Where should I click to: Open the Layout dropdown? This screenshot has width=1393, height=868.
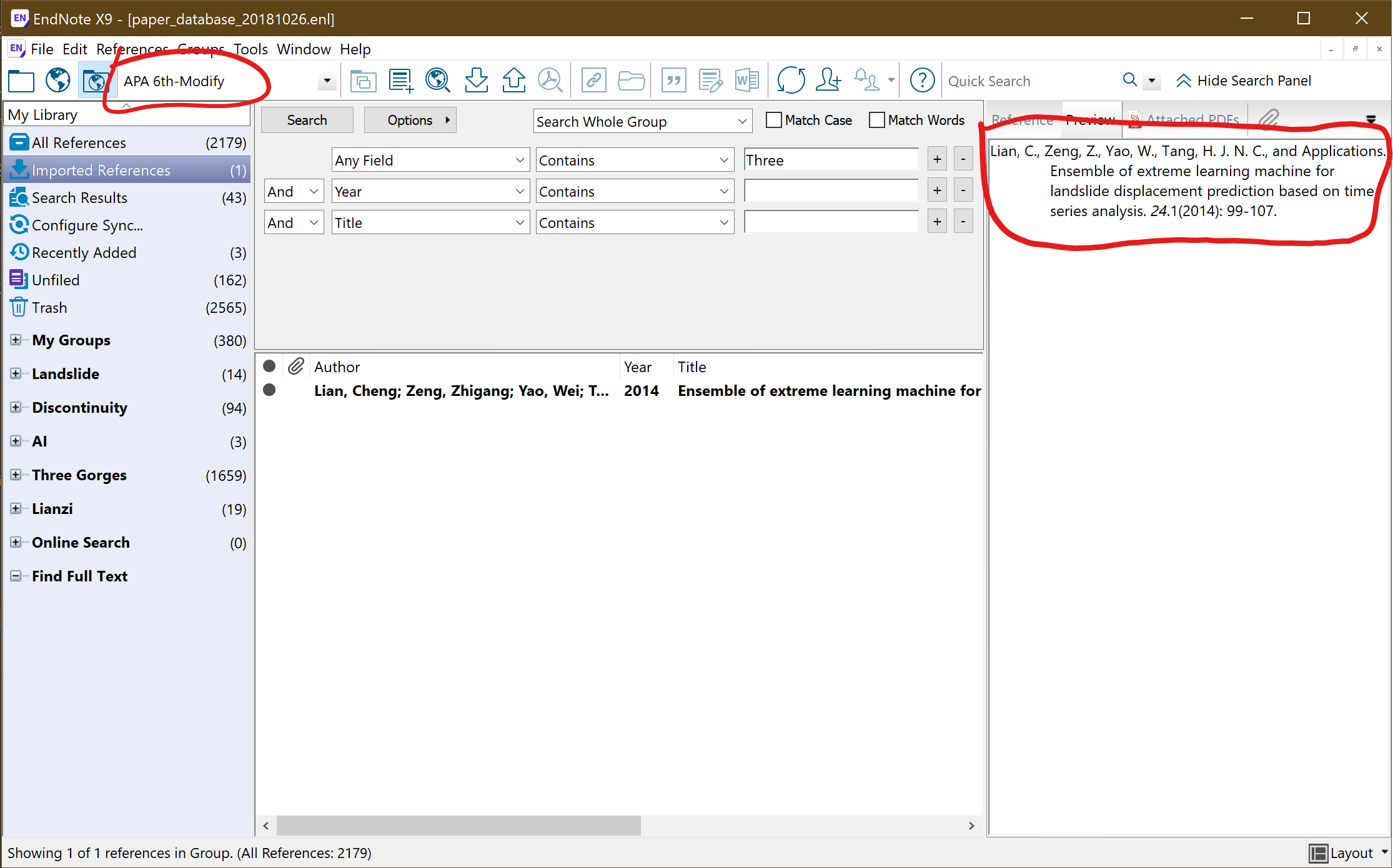pos(1349,853)
